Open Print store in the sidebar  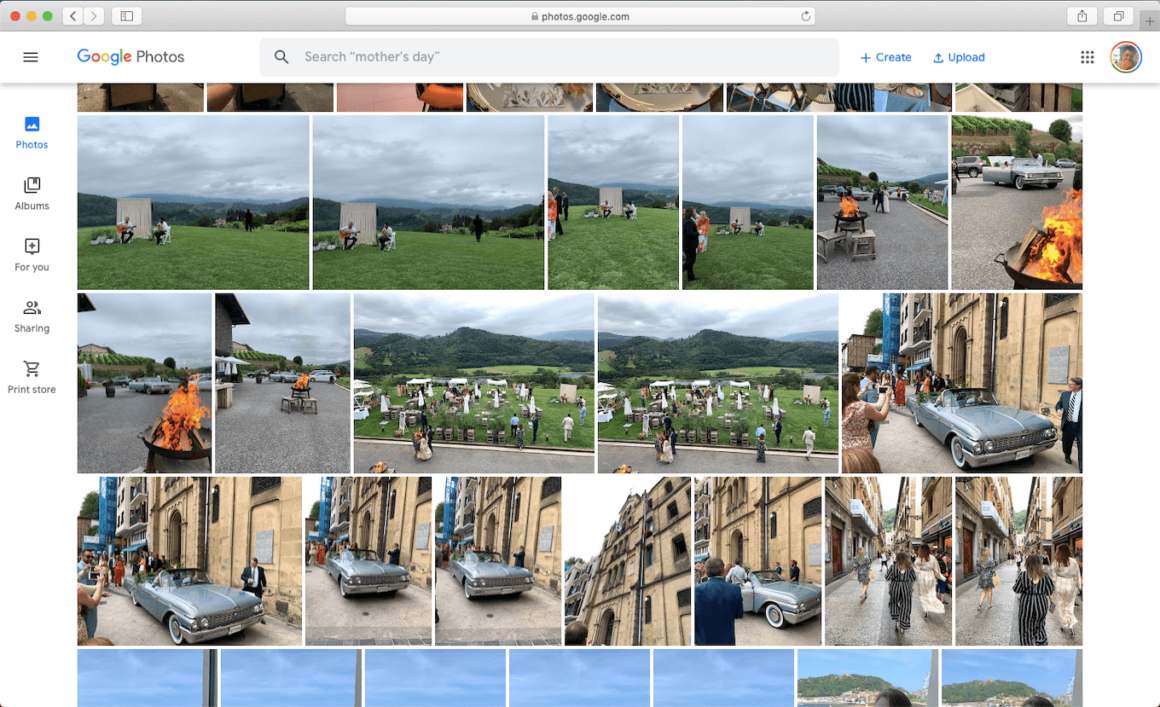pyautogui.click(x=32, y=378)
